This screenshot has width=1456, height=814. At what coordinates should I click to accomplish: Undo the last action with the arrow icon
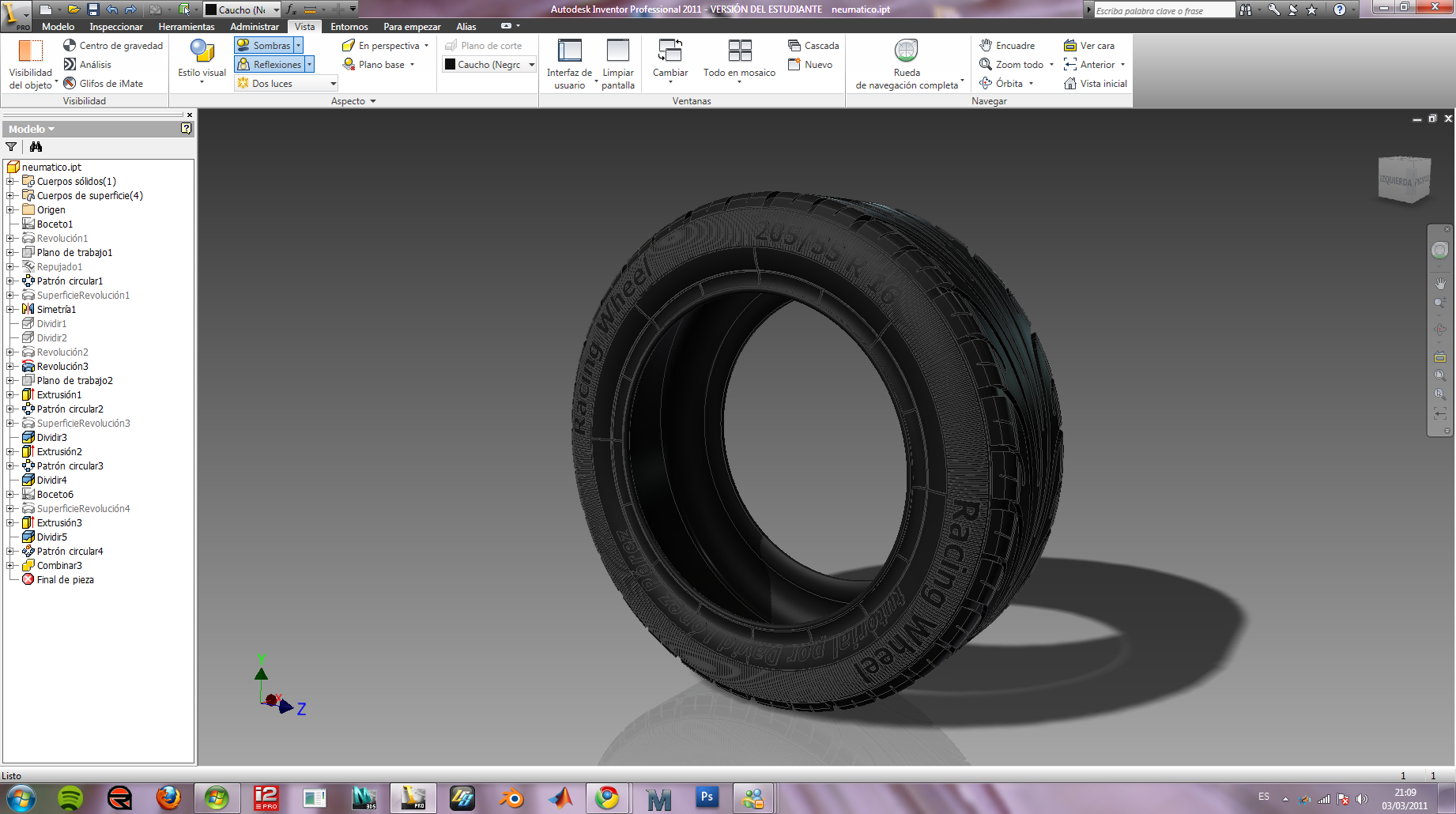coord(111,9)
